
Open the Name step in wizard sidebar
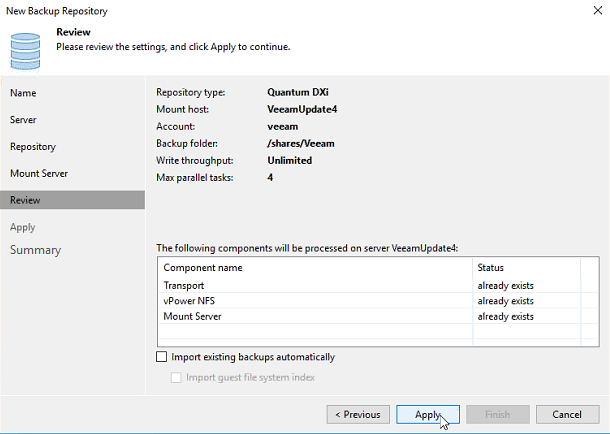(23, 93)
